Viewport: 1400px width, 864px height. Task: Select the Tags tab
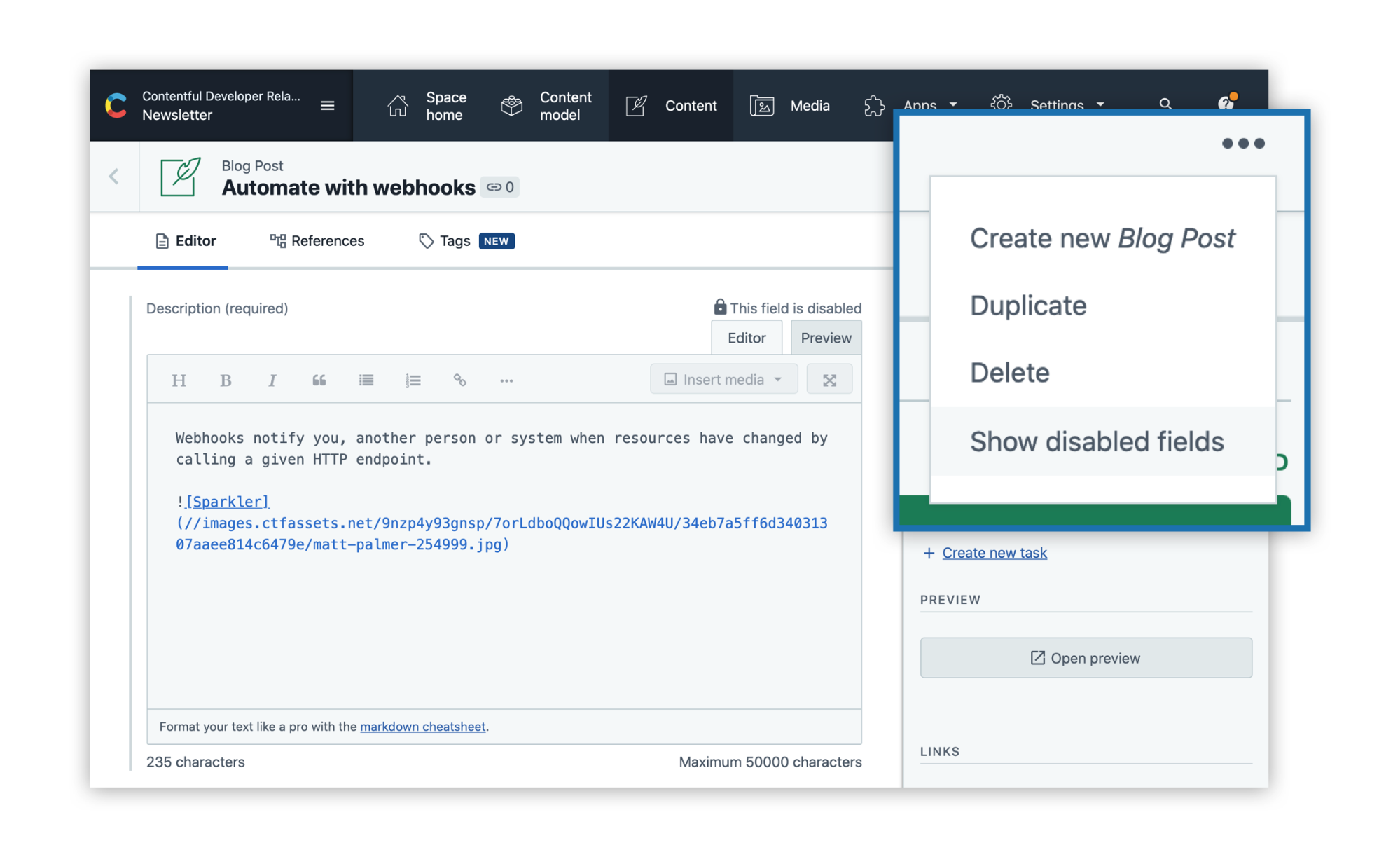tap(454, 241)
